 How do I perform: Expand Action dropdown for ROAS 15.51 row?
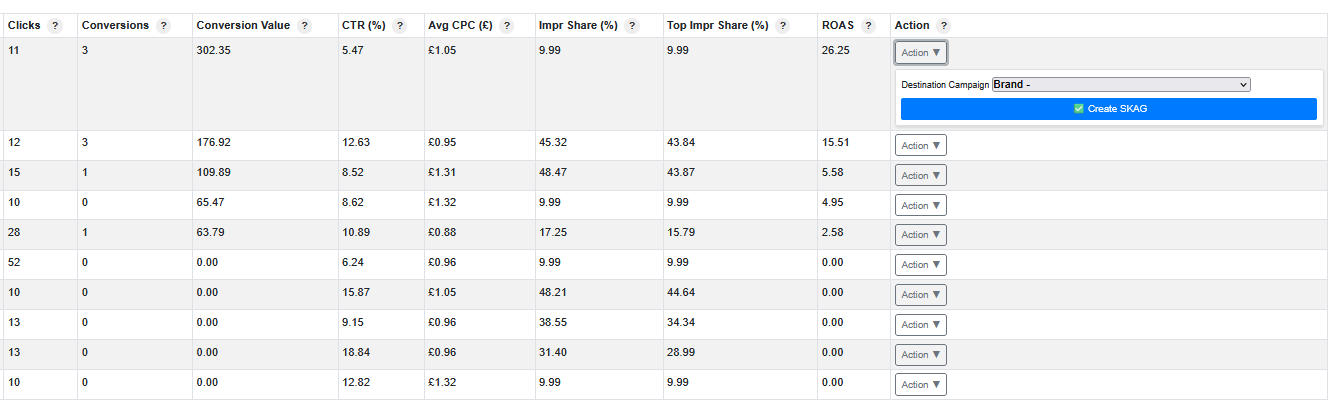pos(920,145)
